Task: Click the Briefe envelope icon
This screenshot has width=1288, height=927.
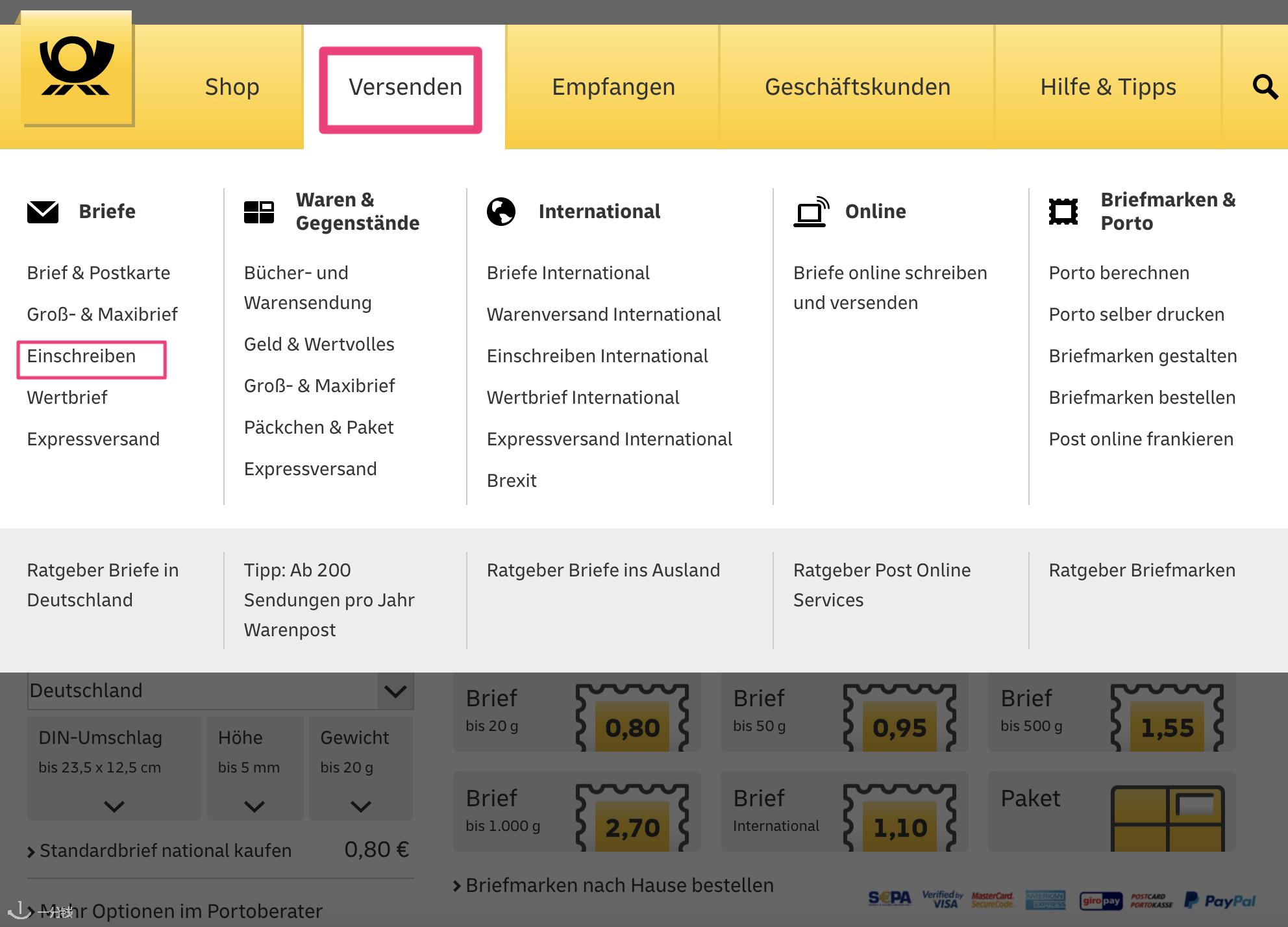Action: [43, 212]
